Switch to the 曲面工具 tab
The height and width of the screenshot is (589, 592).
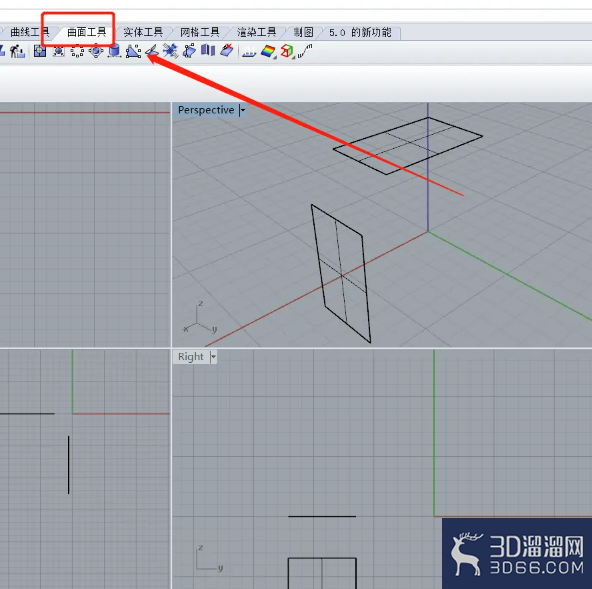pos(86,32)
